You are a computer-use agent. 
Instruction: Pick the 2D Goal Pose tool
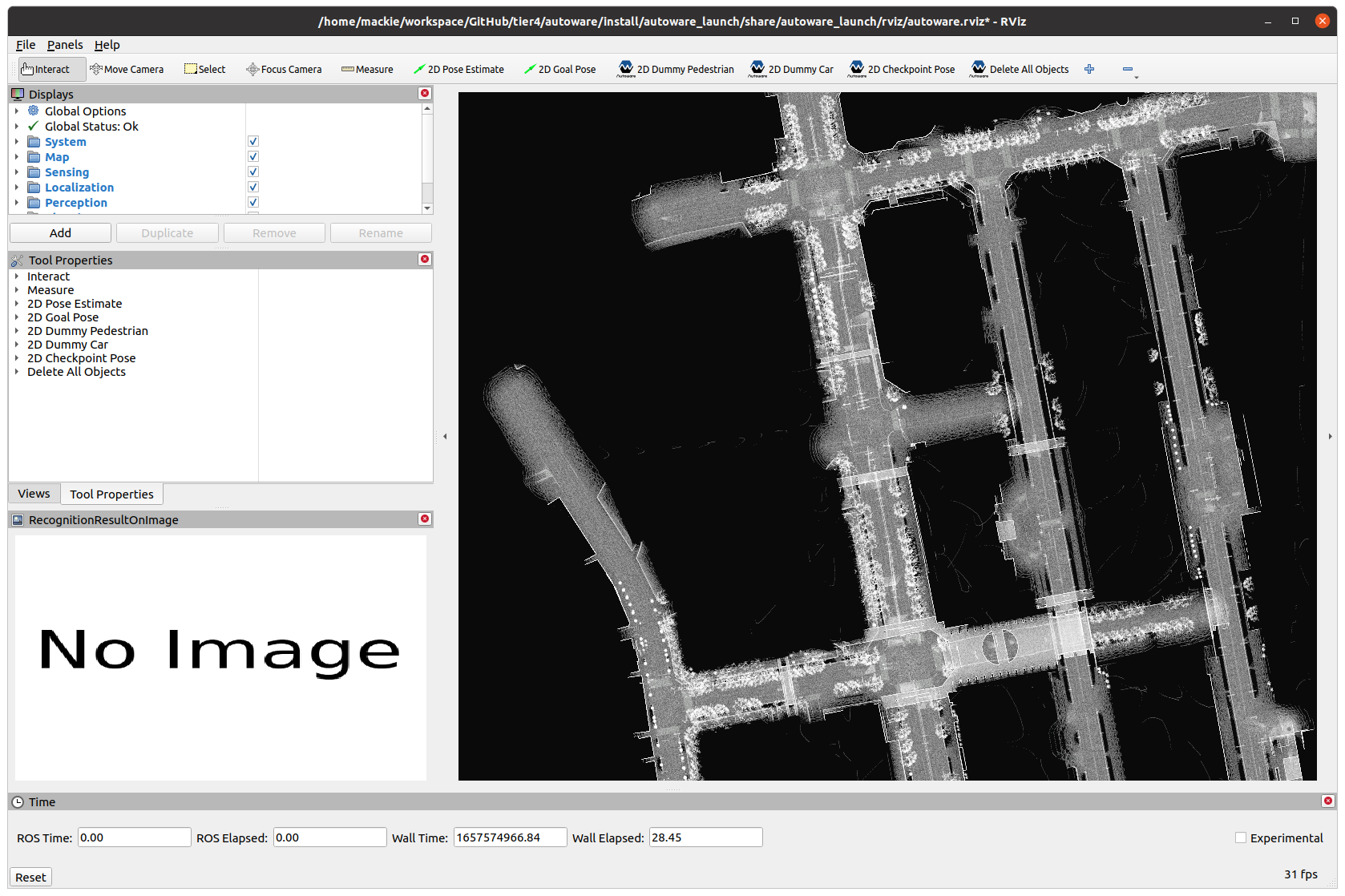pos(559,70)
